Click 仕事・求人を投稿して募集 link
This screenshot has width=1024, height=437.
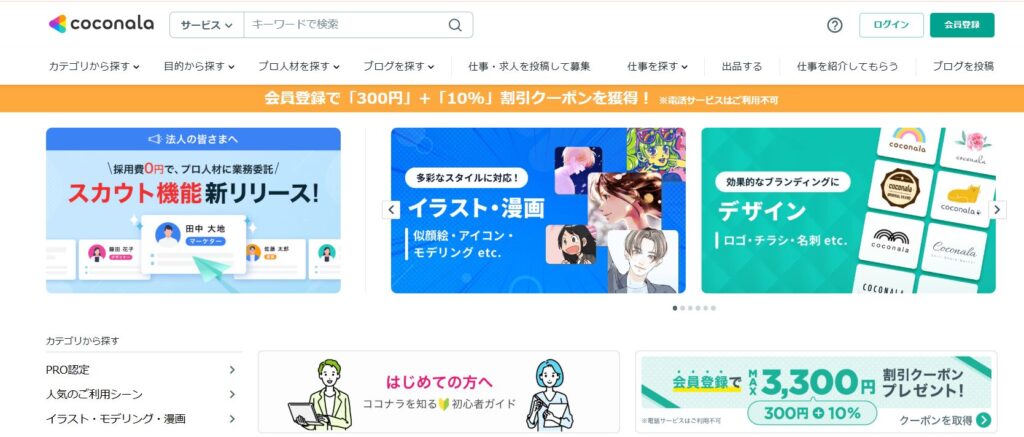[529, 66]
